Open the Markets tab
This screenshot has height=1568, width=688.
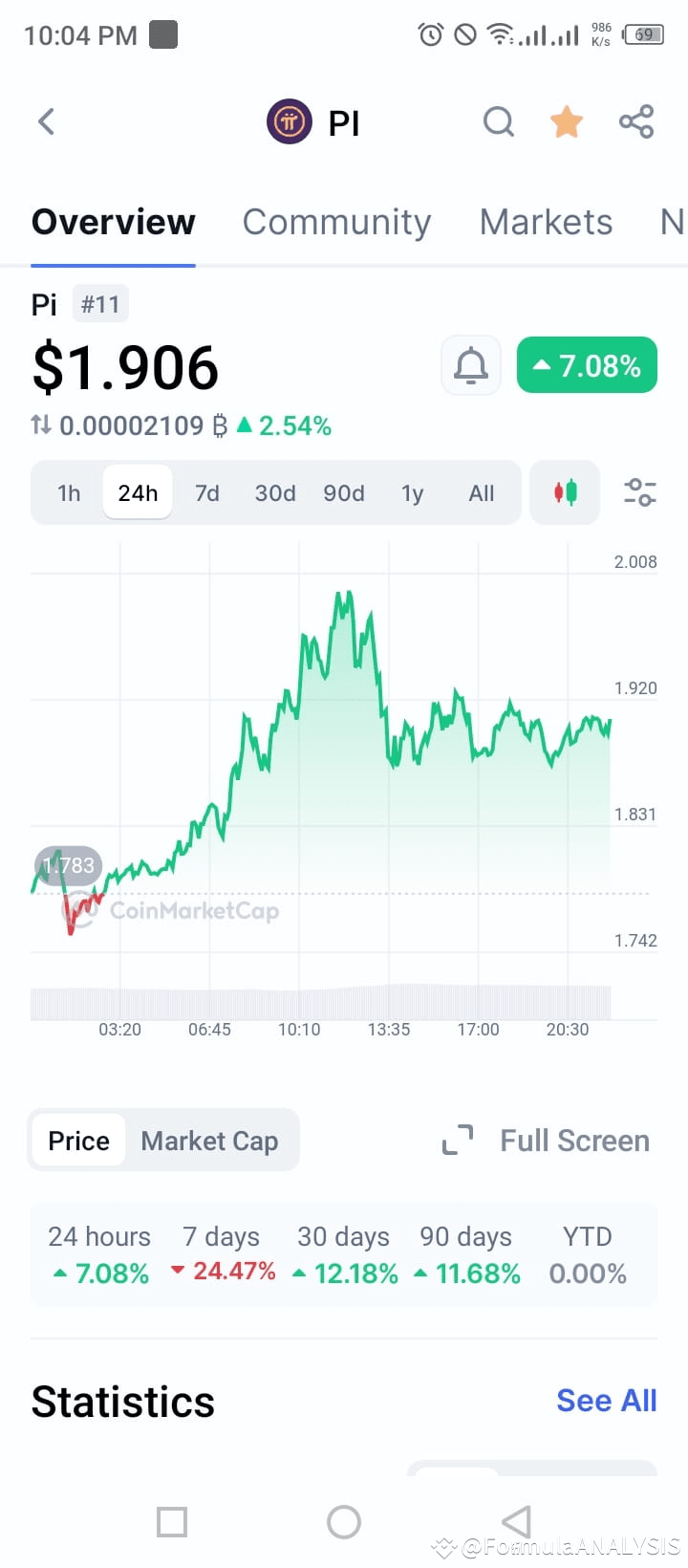tap(546, 222)
